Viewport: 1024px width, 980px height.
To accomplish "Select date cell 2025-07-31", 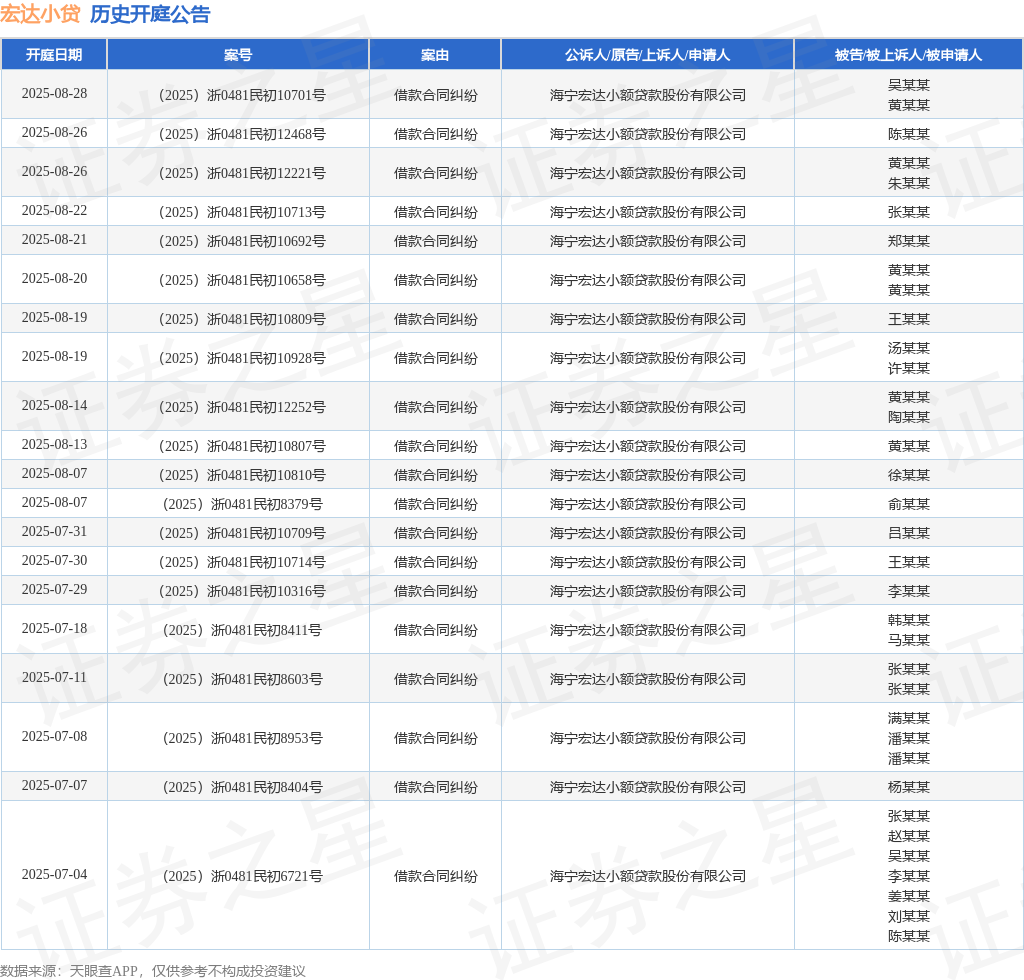I will tap(54, 531).
